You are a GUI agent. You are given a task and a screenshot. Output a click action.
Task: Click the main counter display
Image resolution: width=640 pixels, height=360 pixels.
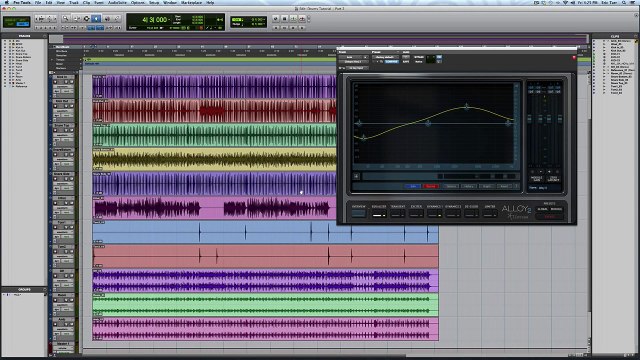pos(155,19)
